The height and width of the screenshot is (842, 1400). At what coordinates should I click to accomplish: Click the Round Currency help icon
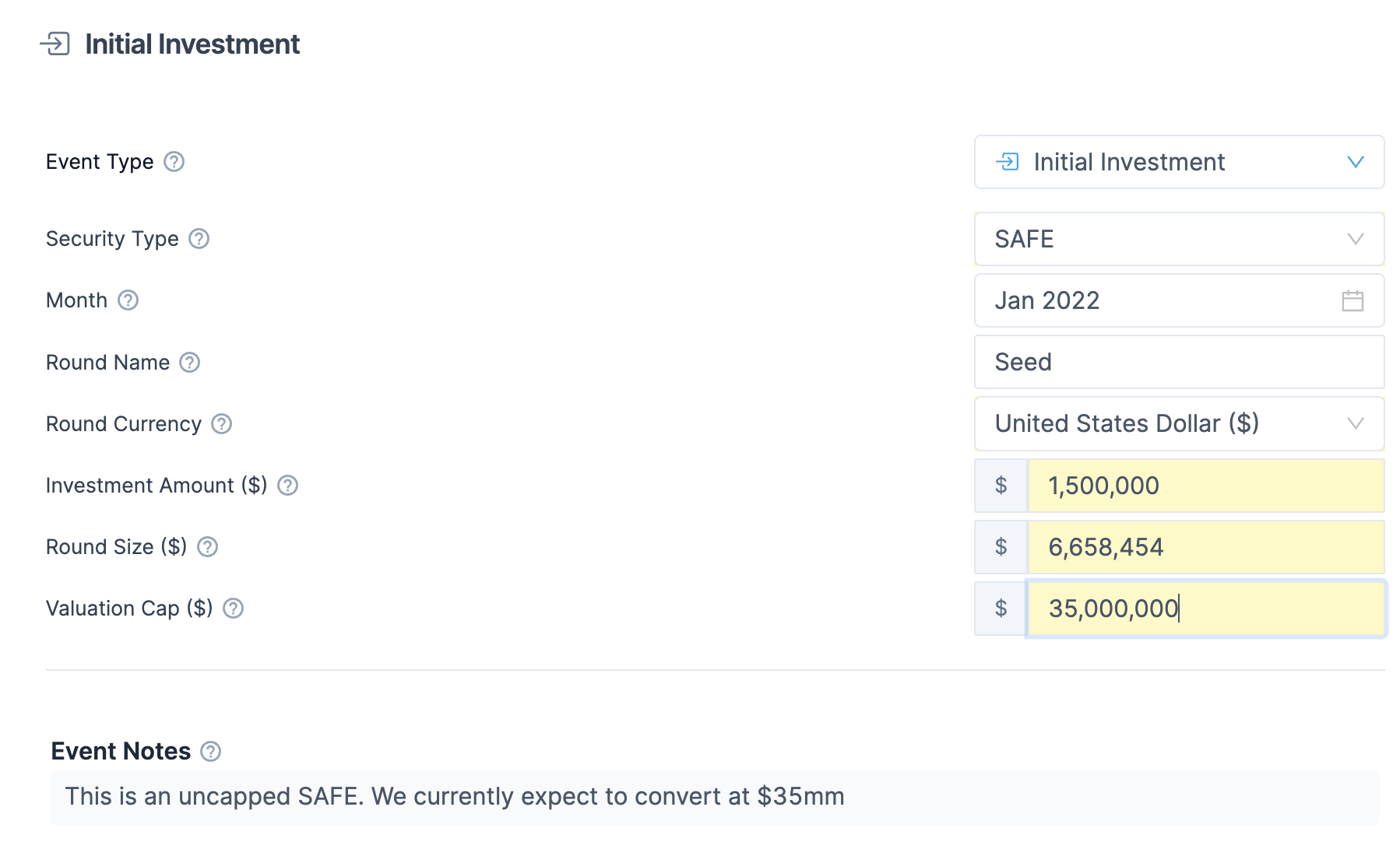point(222,424)
